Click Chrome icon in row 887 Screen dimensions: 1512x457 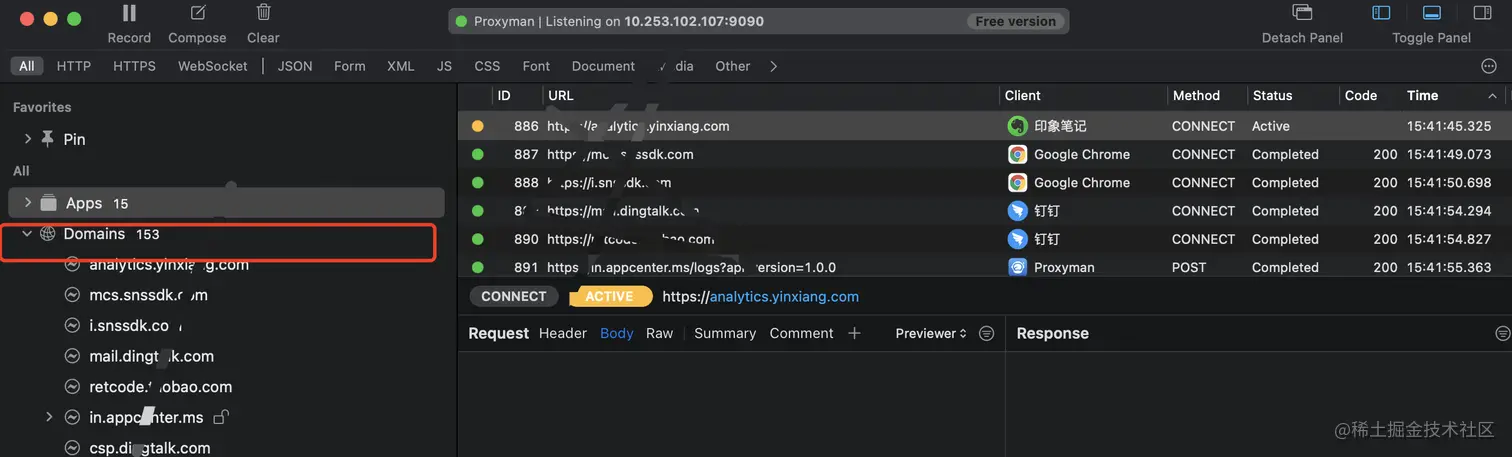(1017, 154)
